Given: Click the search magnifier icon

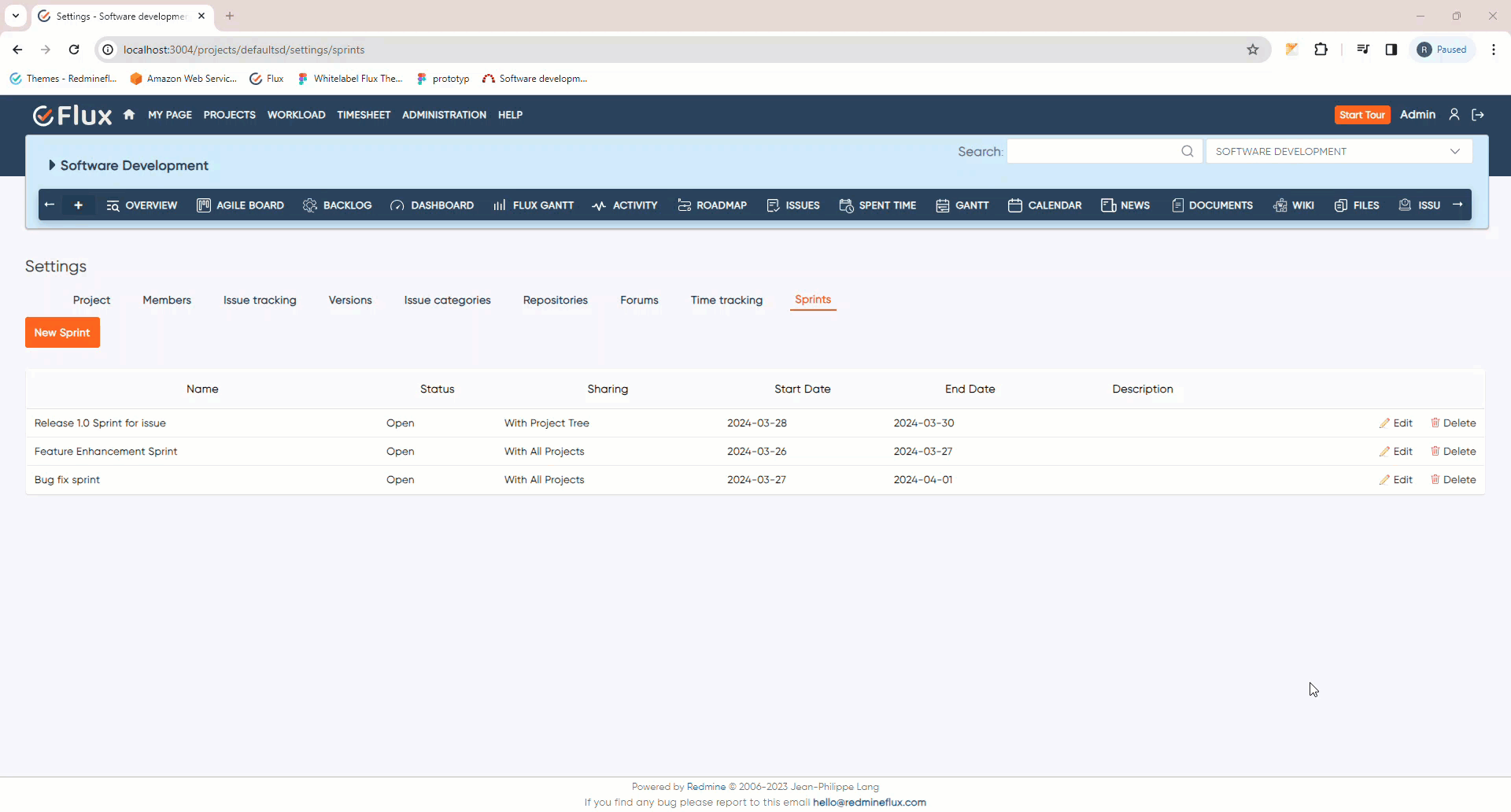Looking at the screenshot, I should tap(1187, 152).
